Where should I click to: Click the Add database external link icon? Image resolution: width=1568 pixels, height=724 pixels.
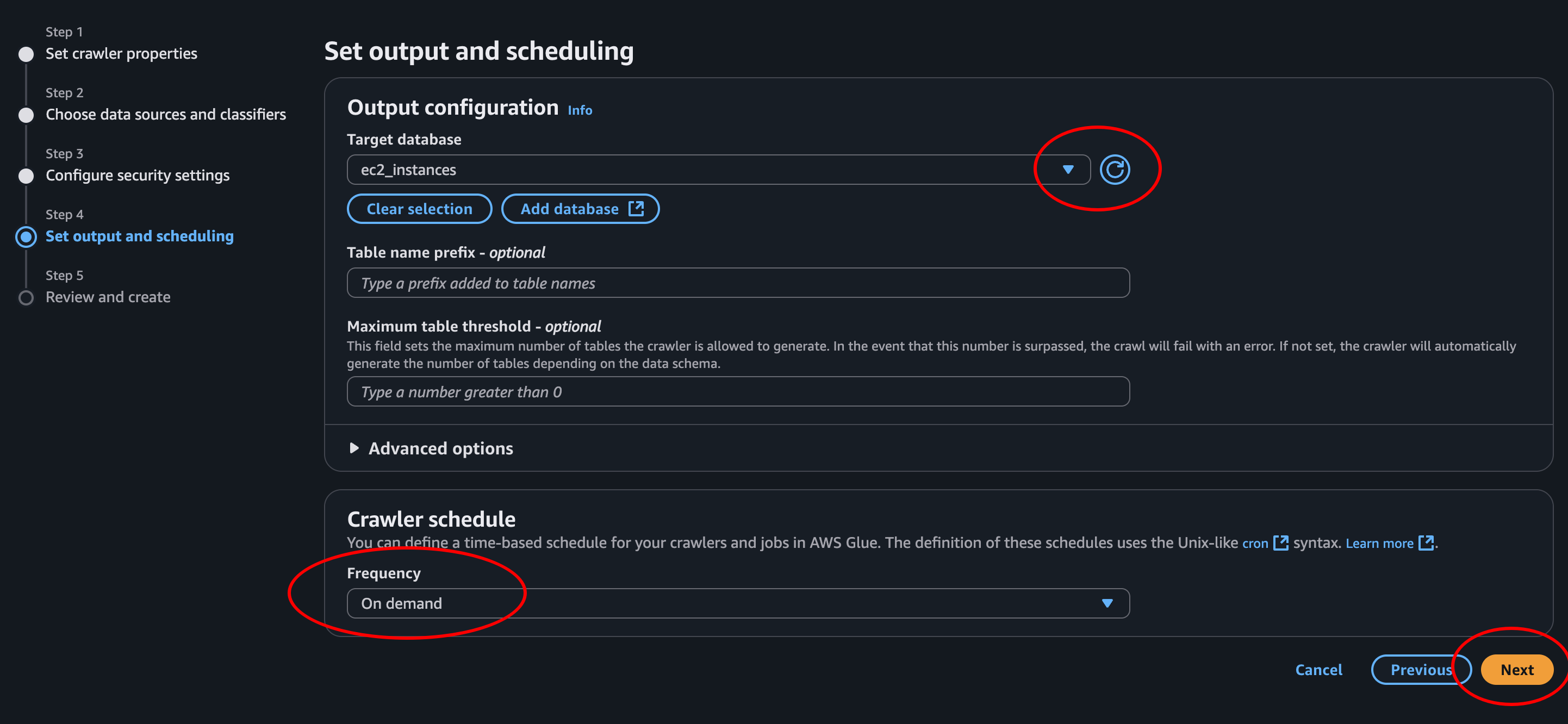[636, 209]
